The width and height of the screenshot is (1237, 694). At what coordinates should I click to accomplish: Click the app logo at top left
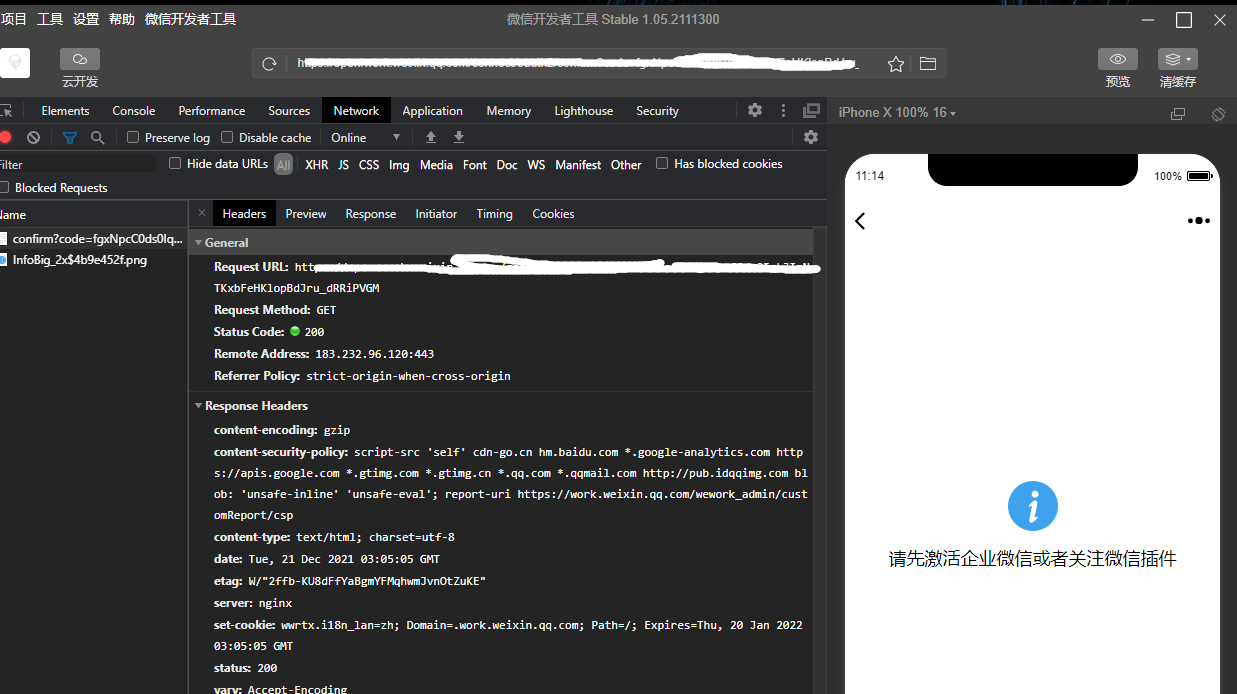15,63
